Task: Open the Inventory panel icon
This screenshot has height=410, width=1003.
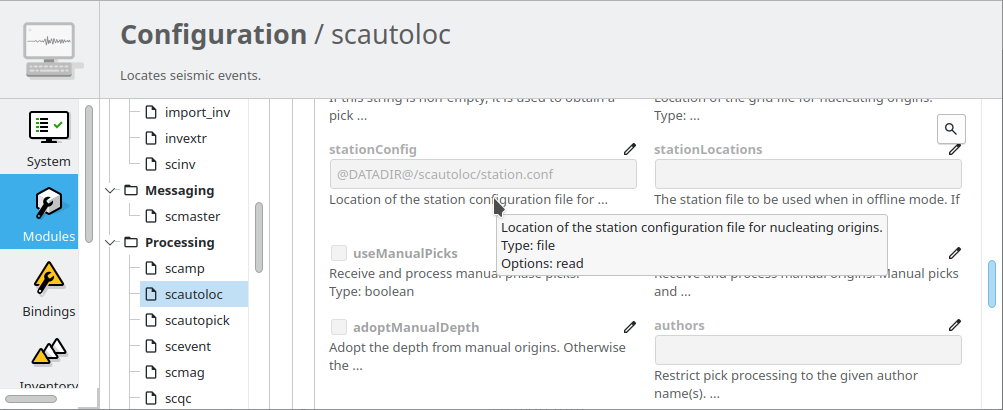Action: click(x=49, y=352)
